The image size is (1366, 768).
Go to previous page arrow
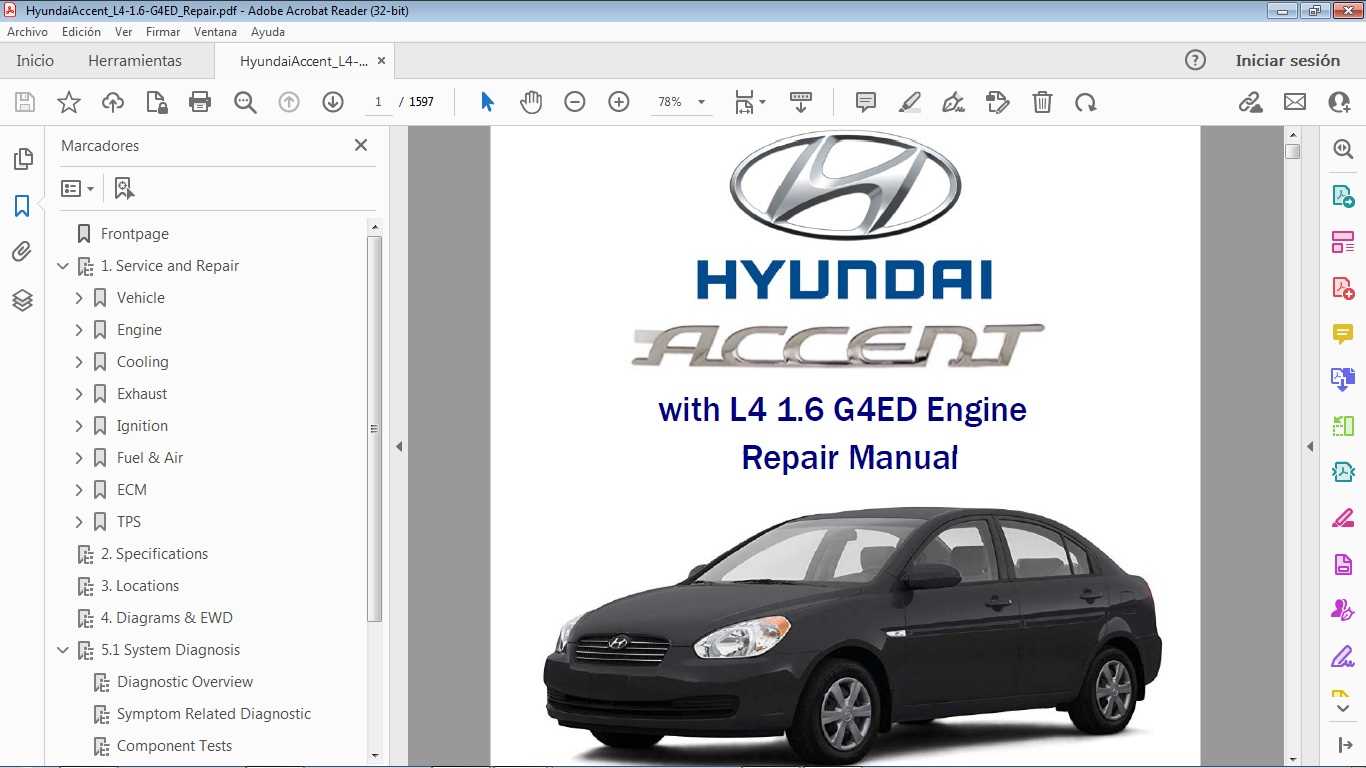pyautogui.click(x=289, y=102)
